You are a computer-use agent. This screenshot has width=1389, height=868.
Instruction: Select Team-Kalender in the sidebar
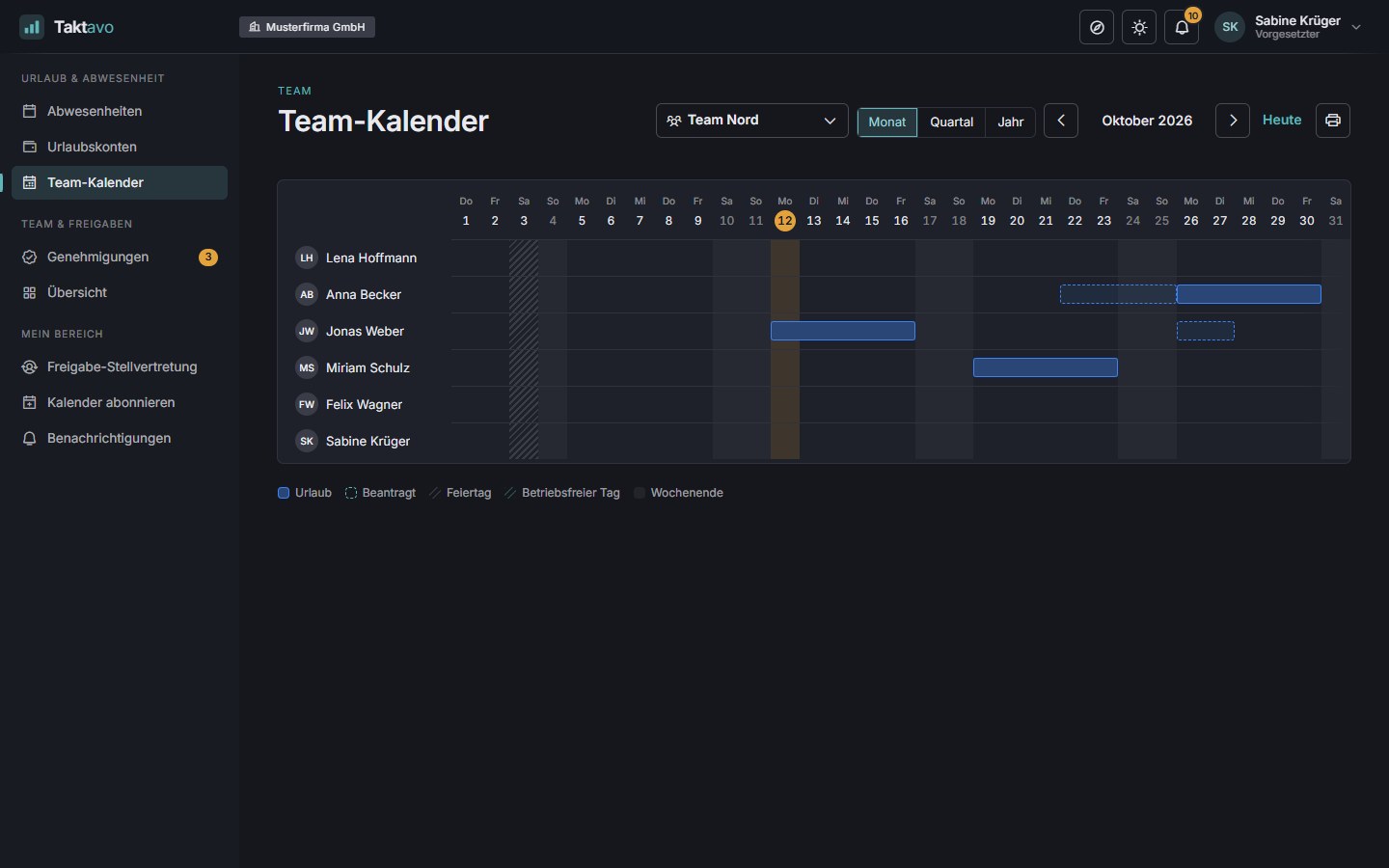coord(120,182)
